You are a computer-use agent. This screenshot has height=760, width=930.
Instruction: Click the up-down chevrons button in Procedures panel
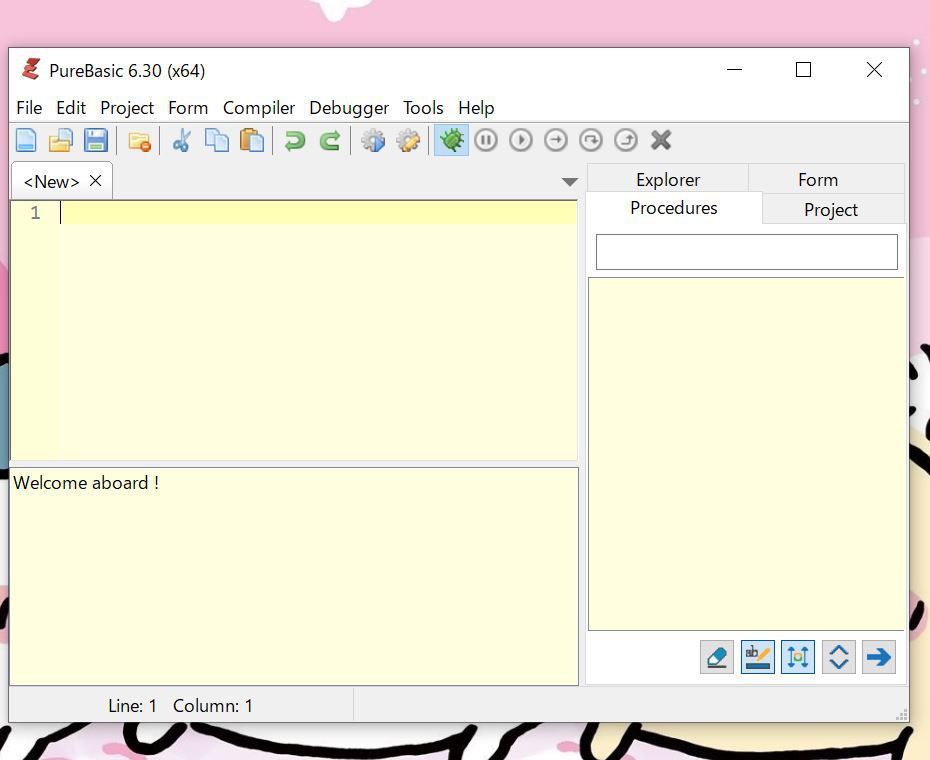pyautogui.click(x=839, y=657)
